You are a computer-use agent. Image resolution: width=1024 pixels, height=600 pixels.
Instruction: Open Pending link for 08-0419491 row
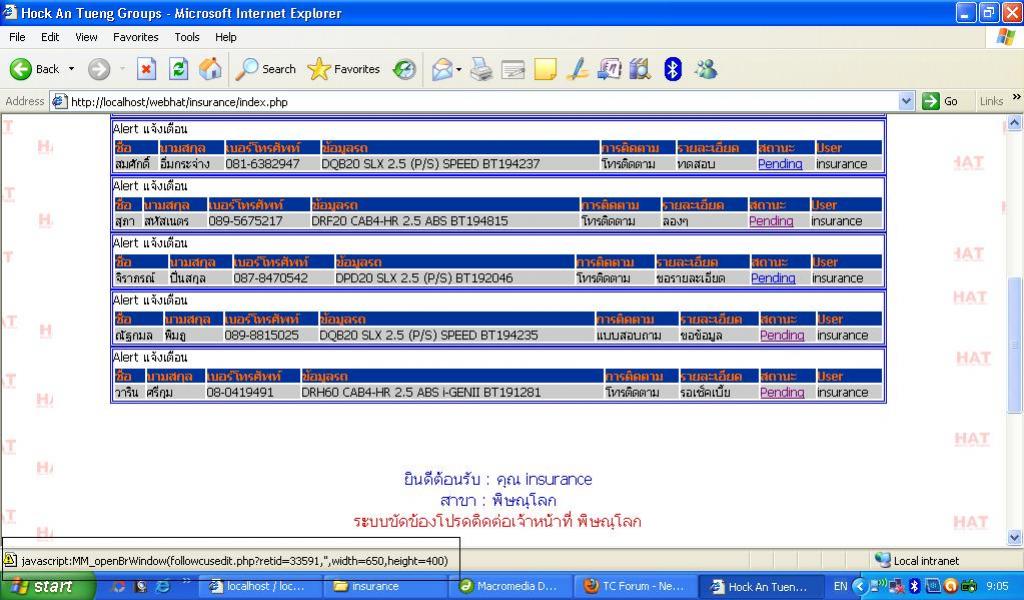(x=782, y=392)
